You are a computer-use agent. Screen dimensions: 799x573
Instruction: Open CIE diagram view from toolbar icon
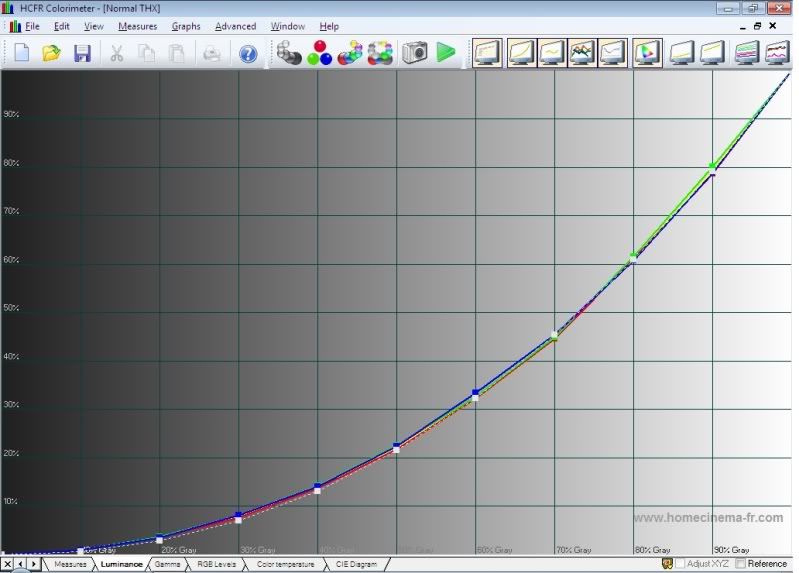(x=647, y=53)
